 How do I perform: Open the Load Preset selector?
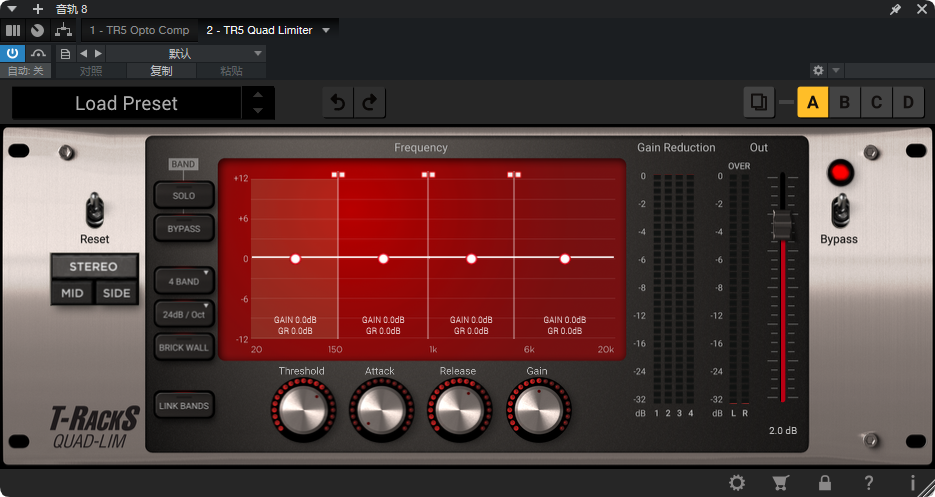(126, 103)
